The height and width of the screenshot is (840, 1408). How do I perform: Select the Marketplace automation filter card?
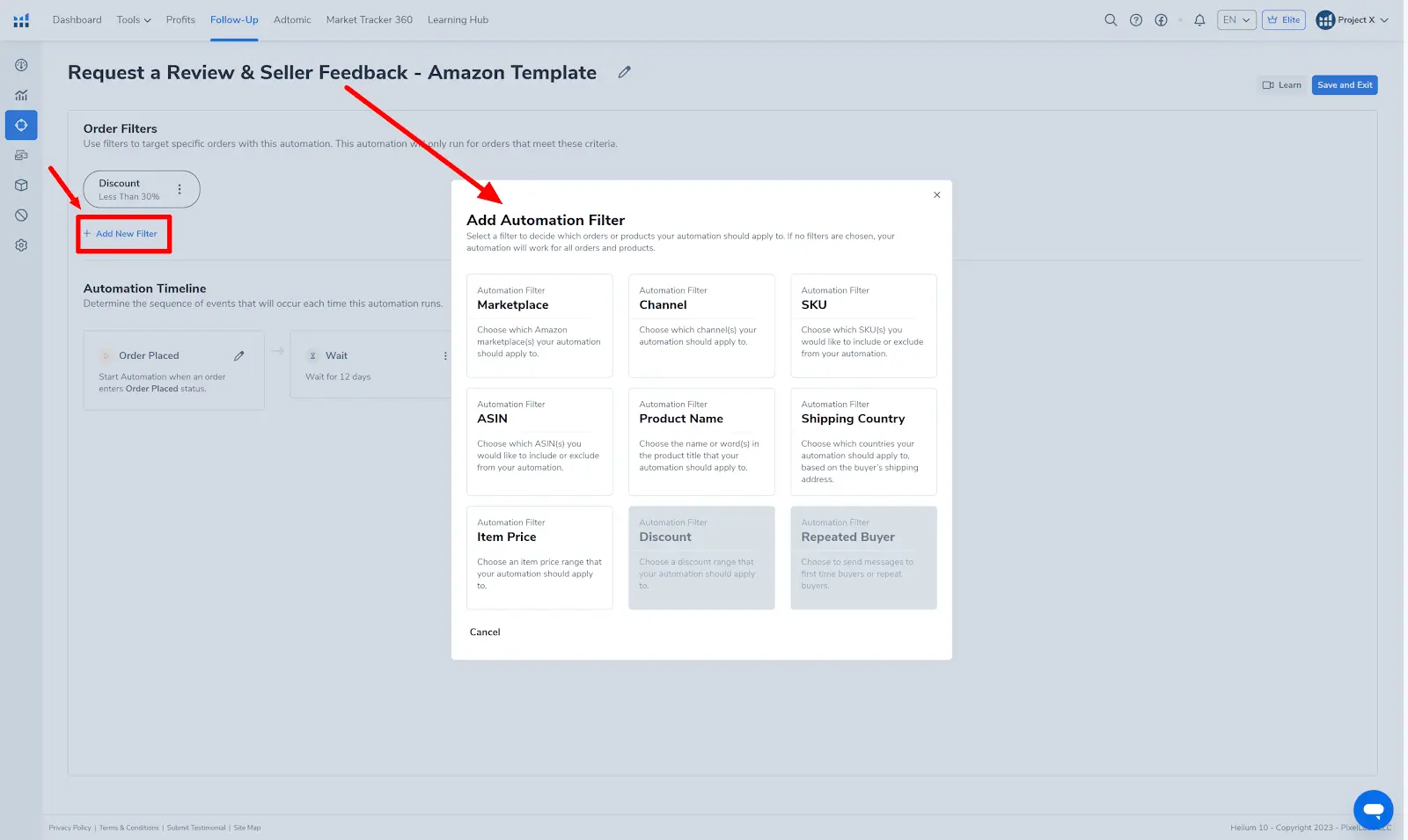[x=539, y=325]
